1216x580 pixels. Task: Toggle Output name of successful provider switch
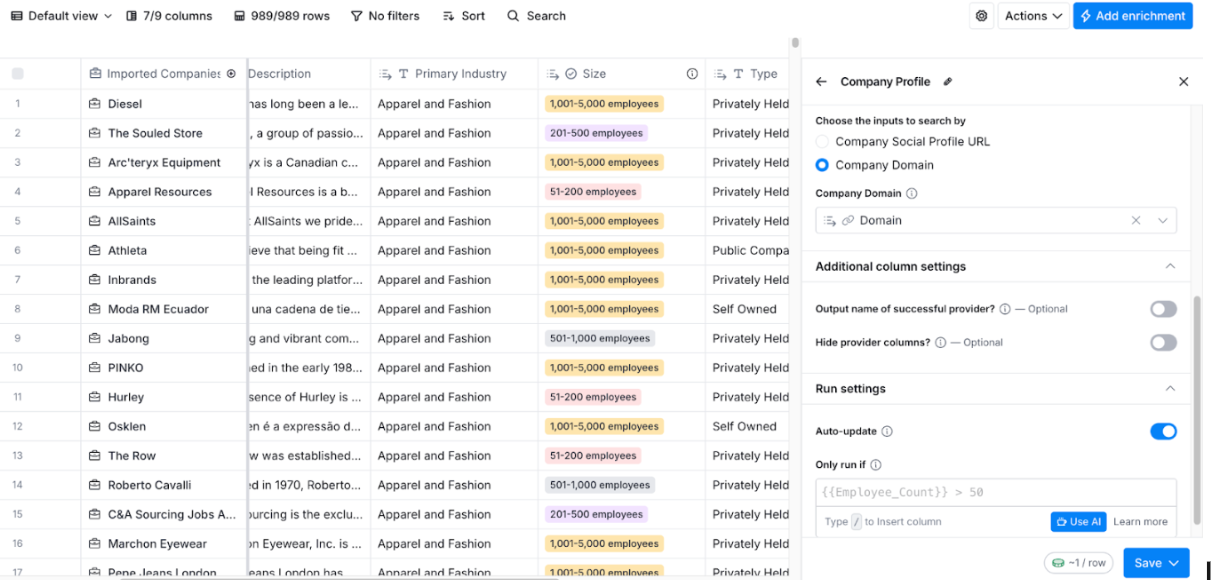[1163, 309]
